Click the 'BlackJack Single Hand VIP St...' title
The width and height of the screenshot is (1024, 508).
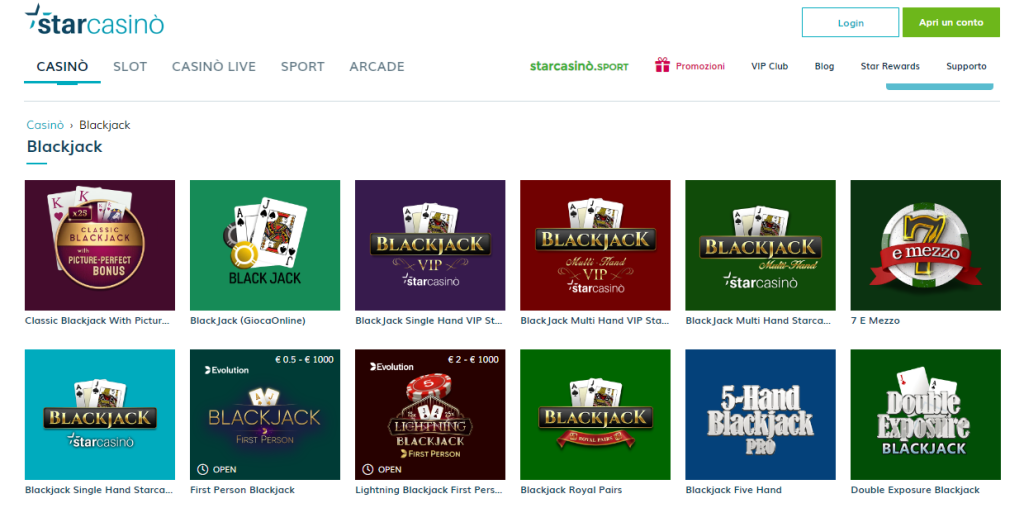coord(428,321)
